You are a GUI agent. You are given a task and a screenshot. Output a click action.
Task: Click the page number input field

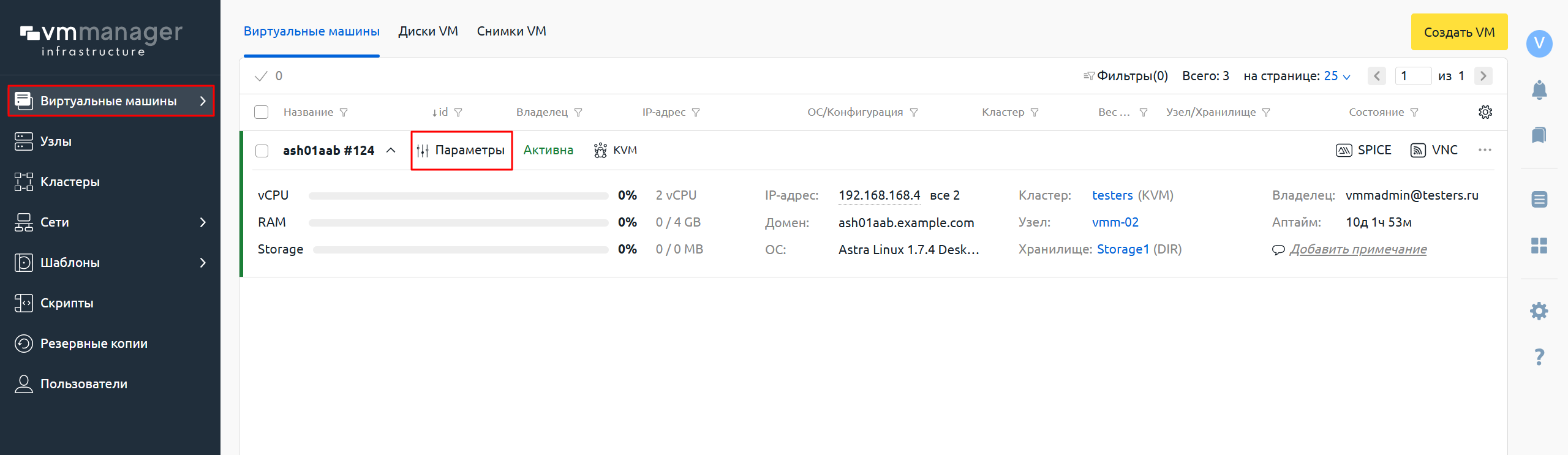tap(1412, 76)
